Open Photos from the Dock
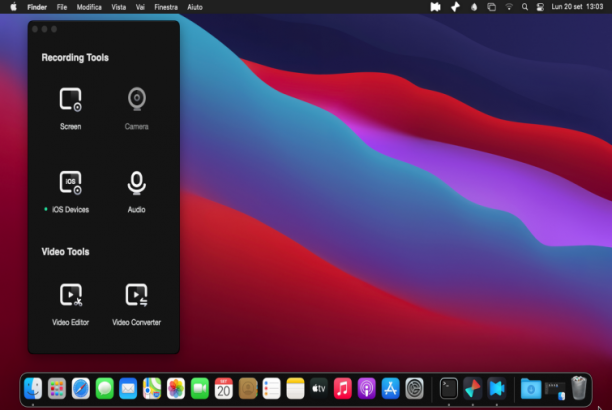 pyautogui.click(x=176, y=388)
